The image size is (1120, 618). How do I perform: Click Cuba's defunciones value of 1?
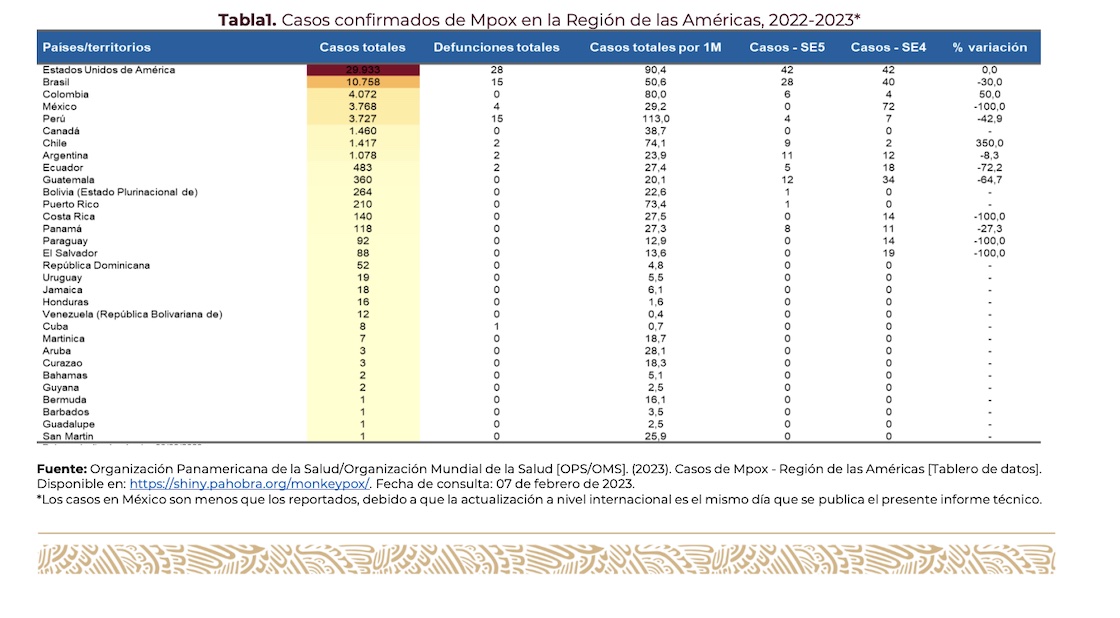(x=497, y=326)
